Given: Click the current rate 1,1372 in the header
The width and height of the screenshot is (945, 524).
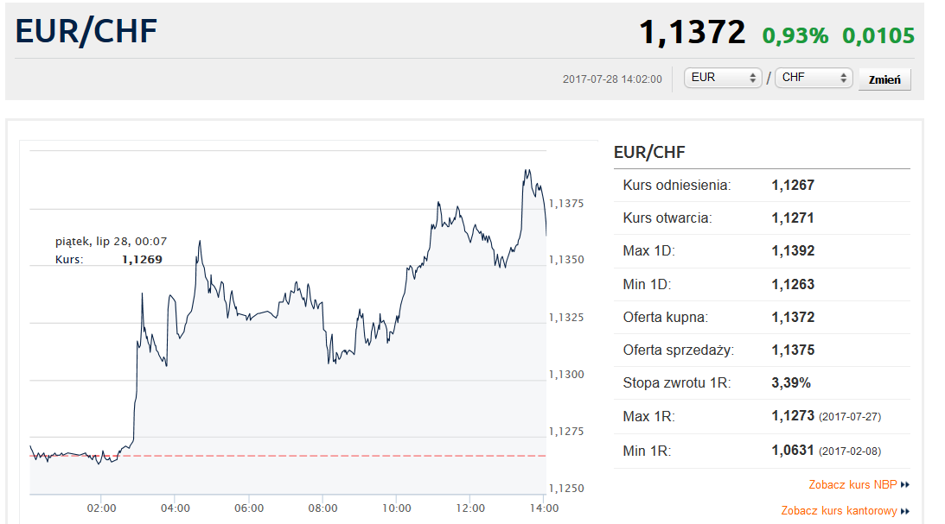Looking at the screenshot, I should 692,33.
